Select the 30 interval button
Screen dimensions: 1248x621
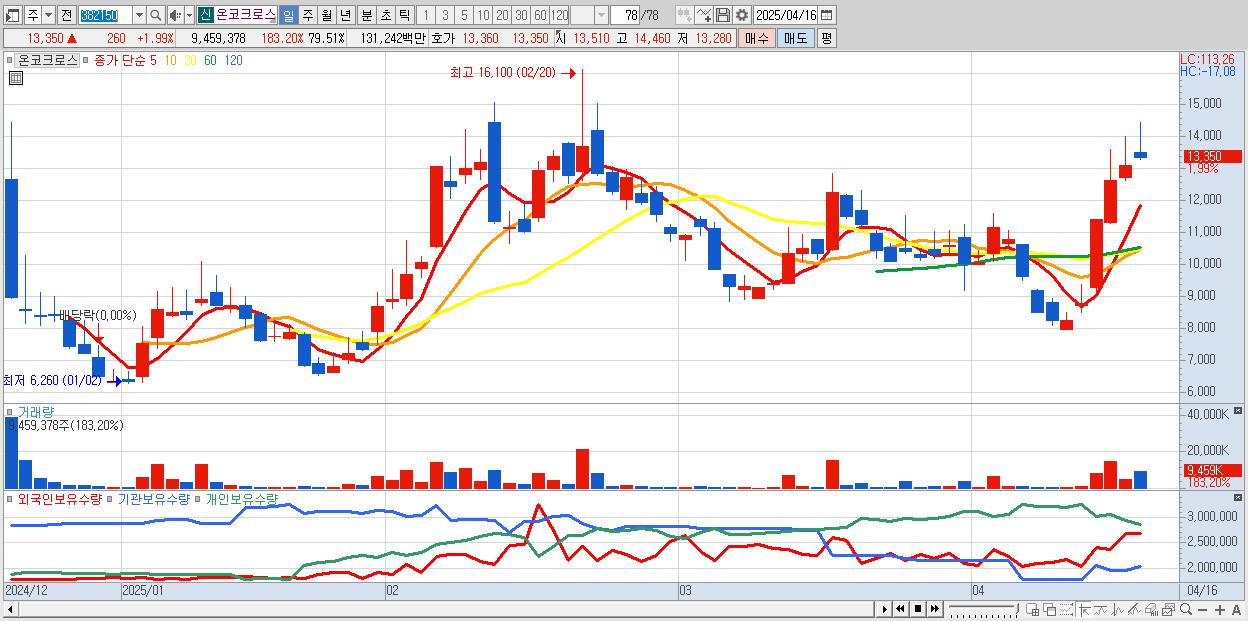coord(521,15)
